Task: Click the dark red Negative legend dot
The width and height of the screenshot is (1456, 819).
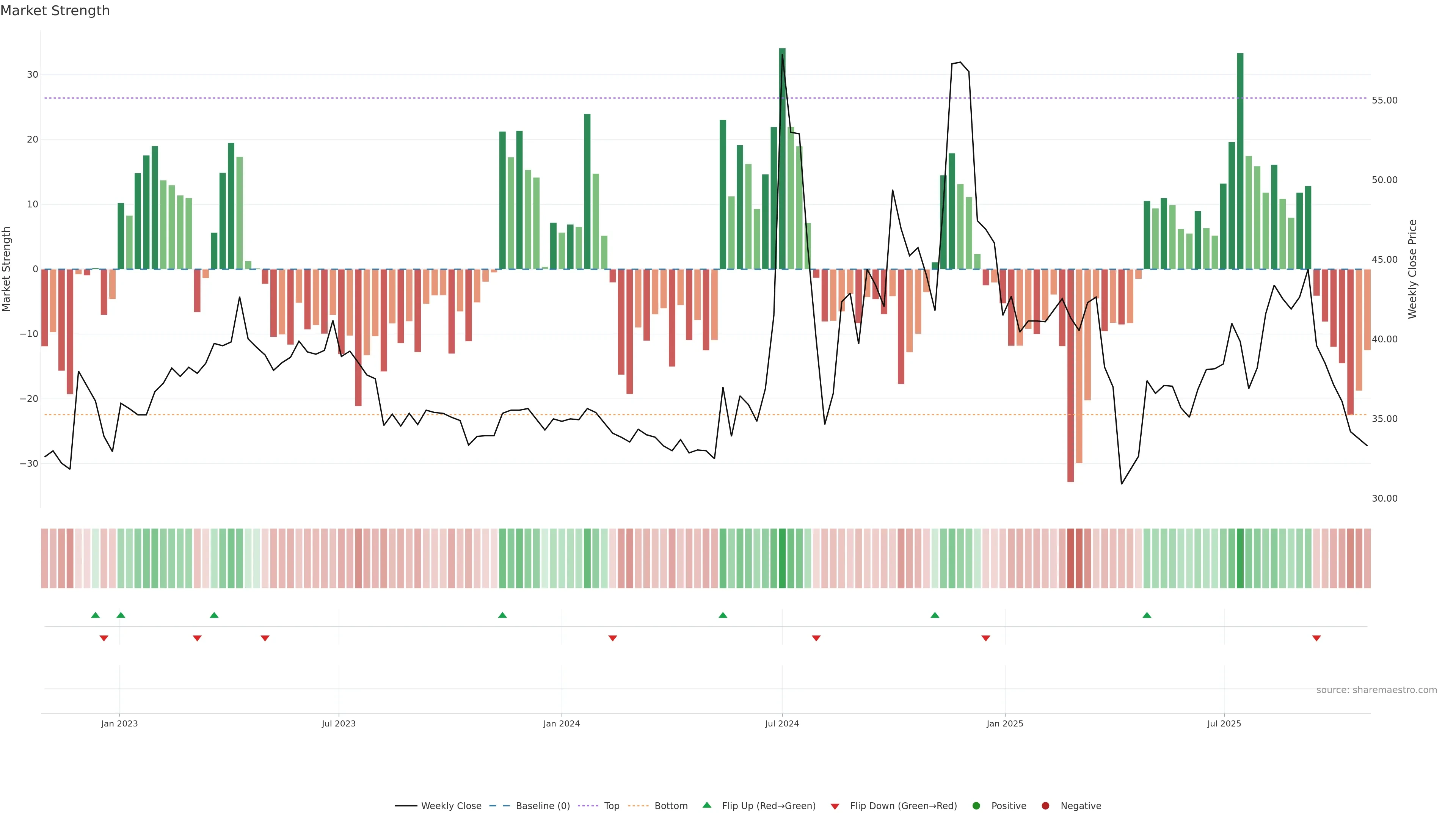Action: [1045, 806]
